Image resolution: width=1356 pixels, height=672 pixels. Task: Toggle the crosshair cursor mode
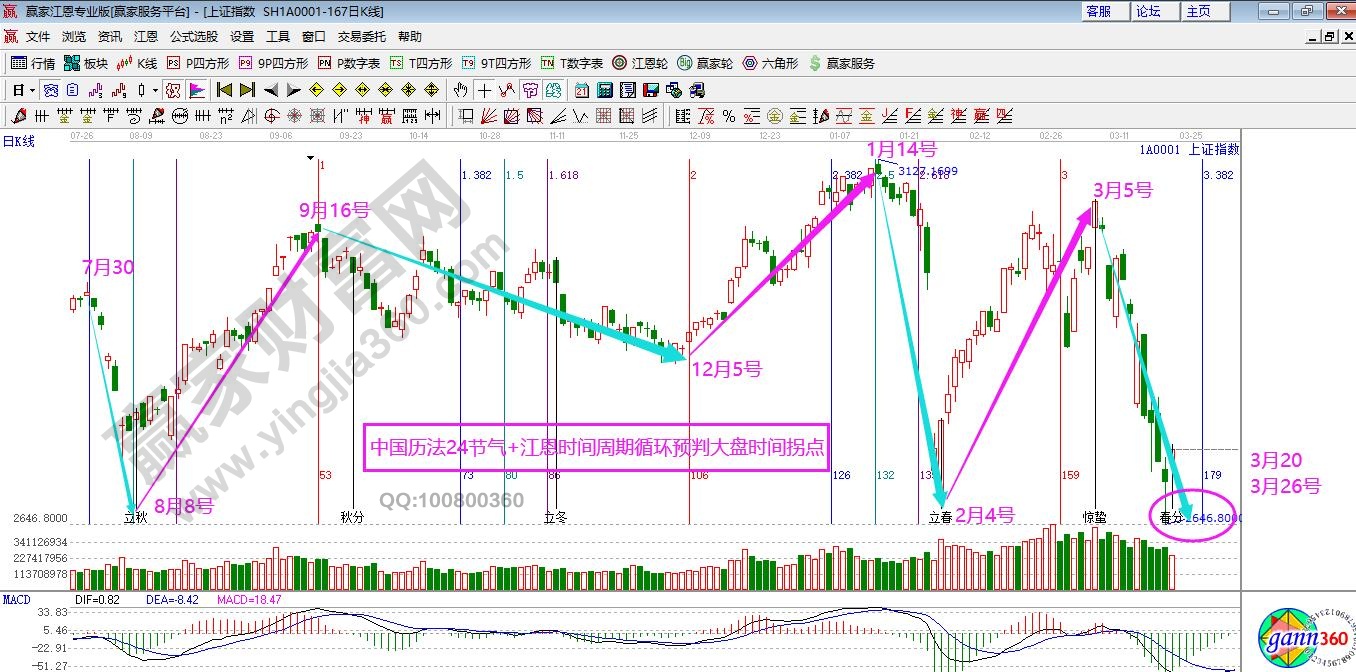[484, 90]
